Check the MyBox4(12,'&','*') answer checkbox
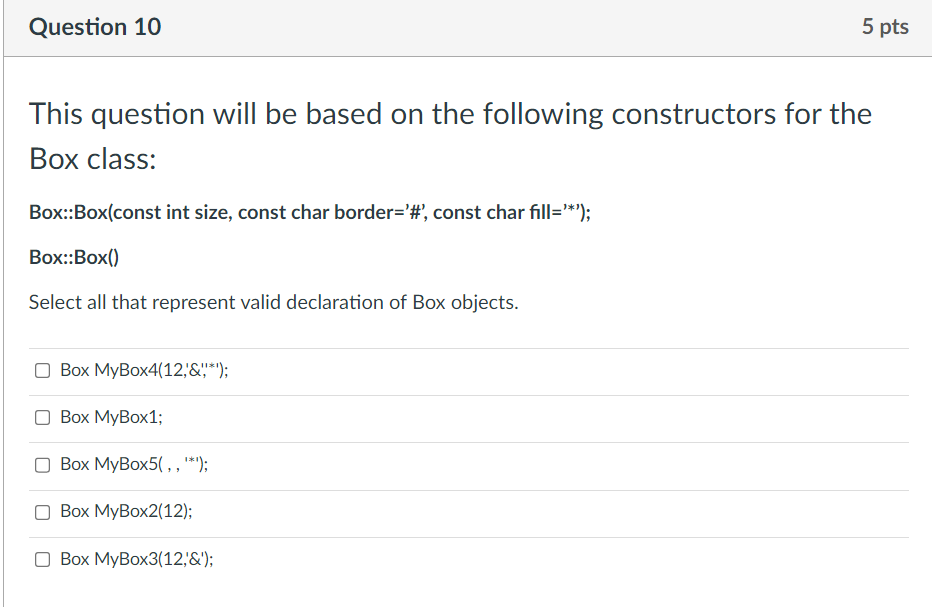This screenshot has width=932, height=607. [42, 369]
